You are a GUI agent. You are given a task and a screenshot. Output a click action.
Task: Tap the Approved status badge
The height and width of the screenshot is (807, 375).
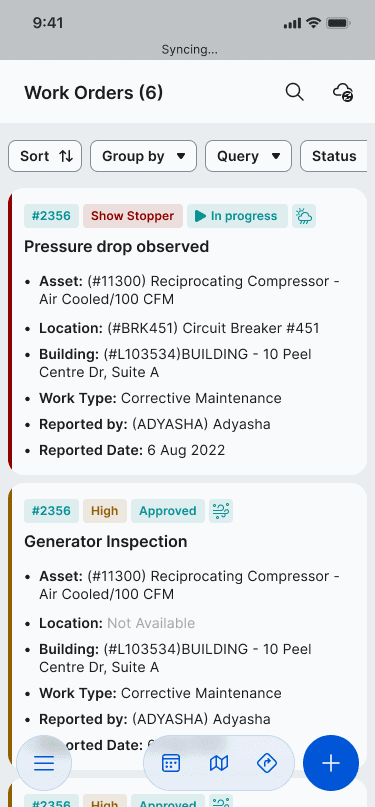pos(168,511)
